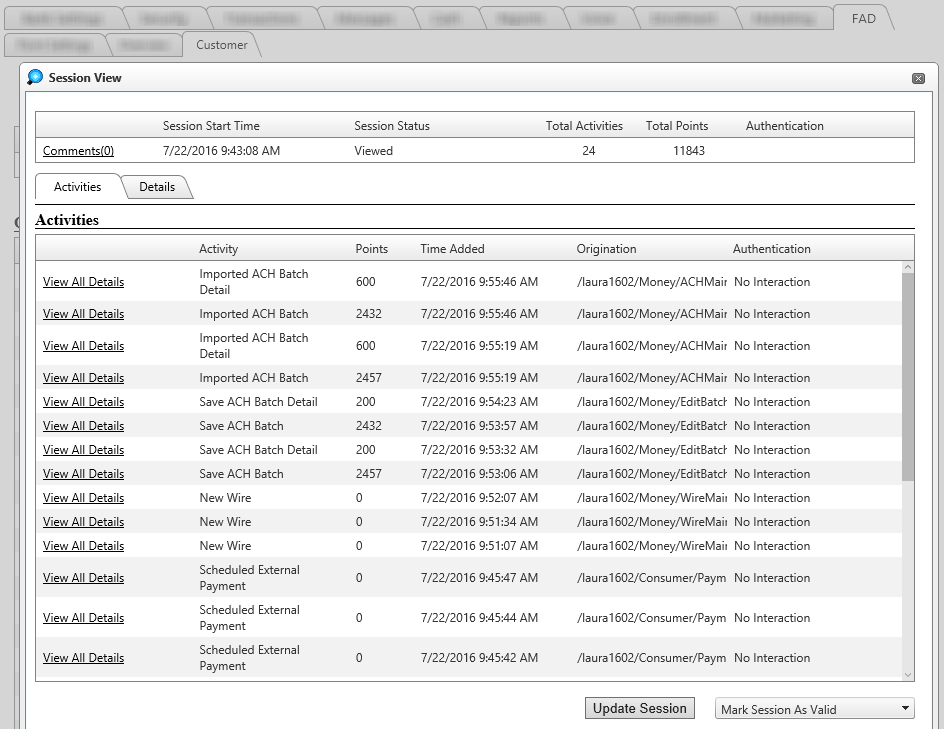The image size is (944, 729).
Task: Open the FAD tab
Action: [863, 18]
